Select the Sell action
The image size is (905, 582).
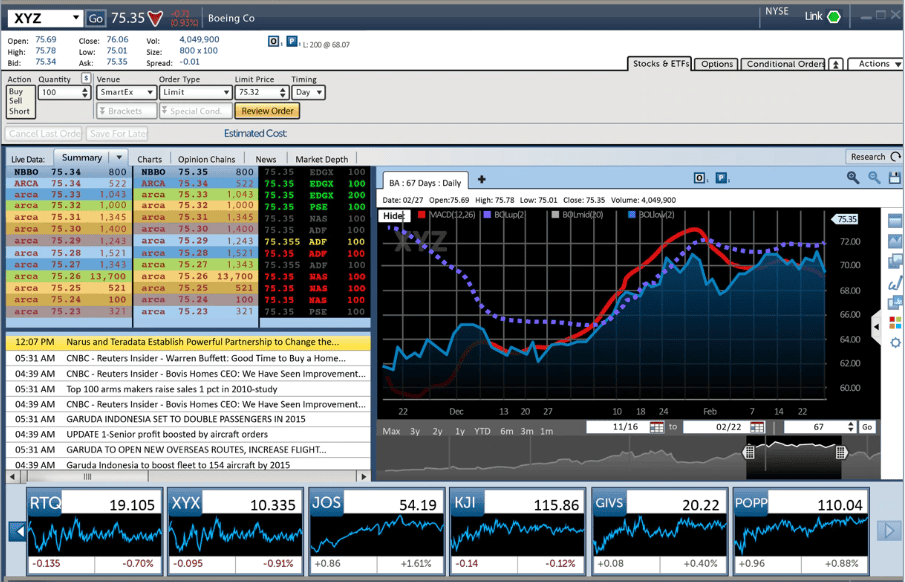point(16,101)
